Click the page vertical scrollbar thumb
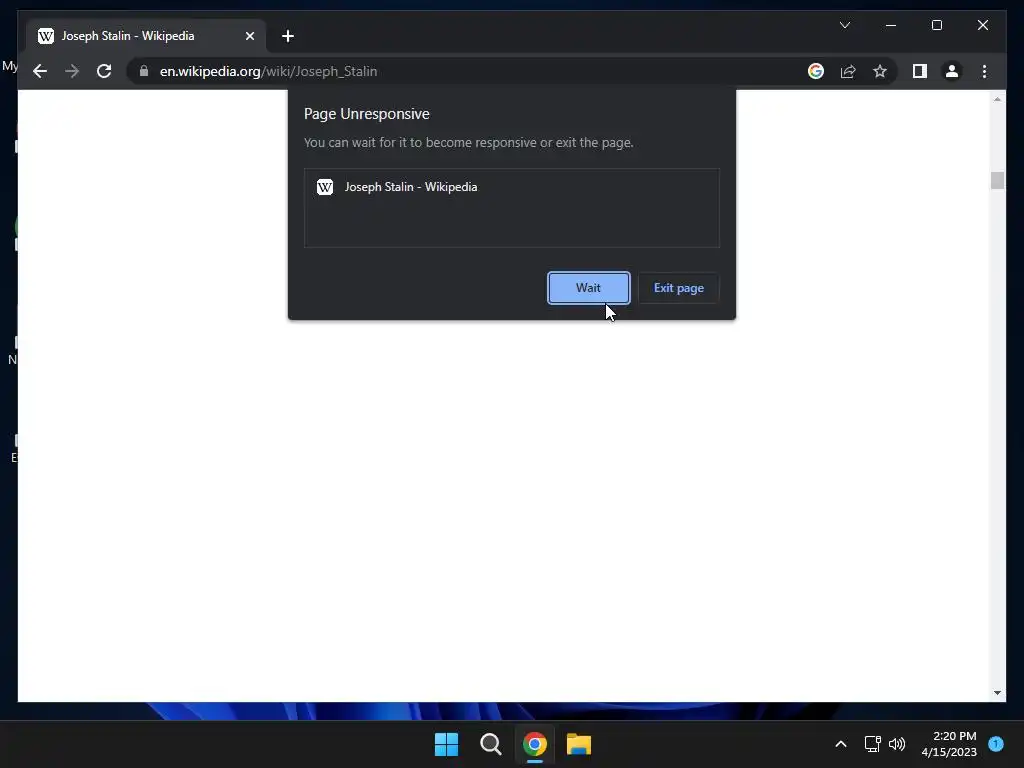Viewport: 1024px width, 768px height. tap(997, 180)
